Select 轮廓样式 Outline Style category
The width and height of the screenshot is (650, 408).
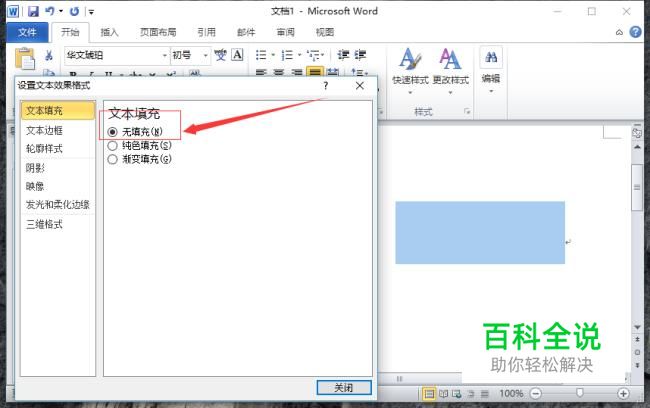pyautogui.click(x=58, y=149)
